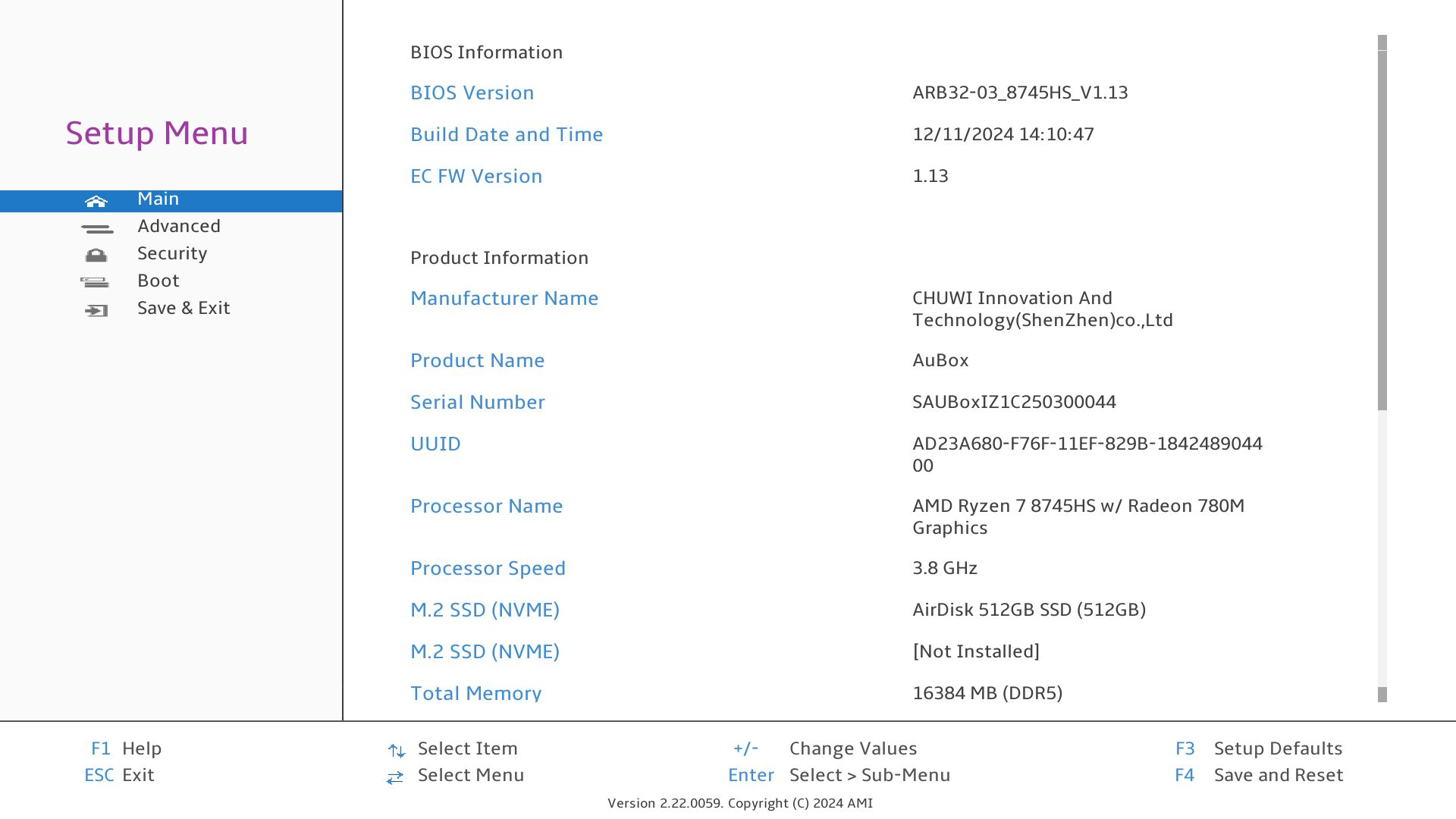Click the up-down arrows Select Item icon
1456x819 pixels.
click(x=396, y=751)
